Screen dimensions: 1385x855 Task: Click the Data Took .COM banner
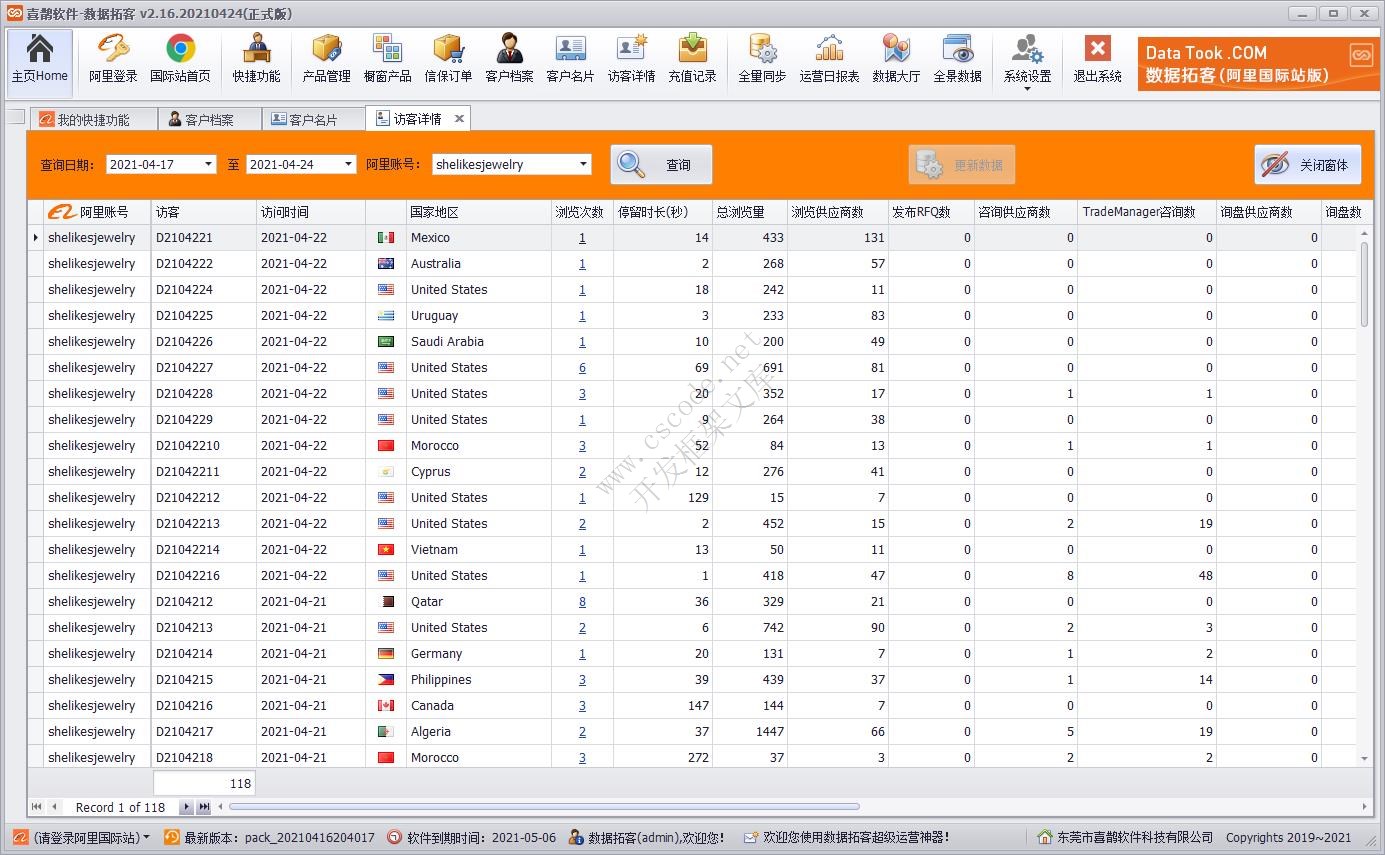click(x=1258, y=64)
